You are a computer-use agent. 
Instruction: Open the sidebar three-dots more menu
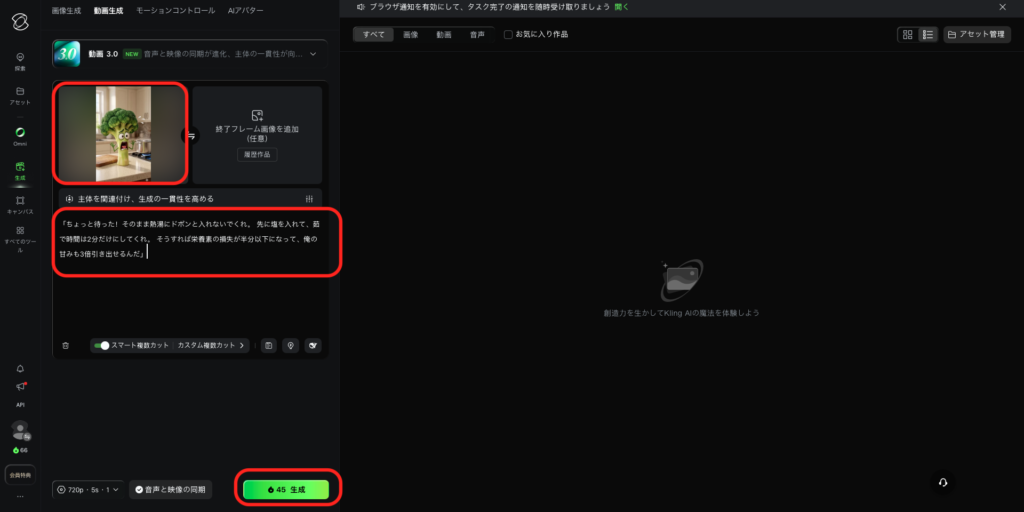point(20,497)
